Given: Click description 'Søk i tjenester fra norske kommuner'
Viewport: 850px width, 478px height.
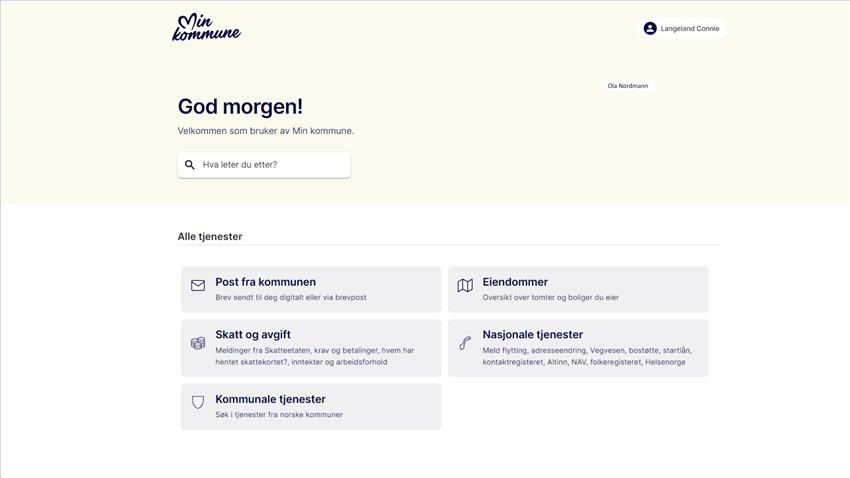Looking at the screenshot, I should tap(279, 415).
